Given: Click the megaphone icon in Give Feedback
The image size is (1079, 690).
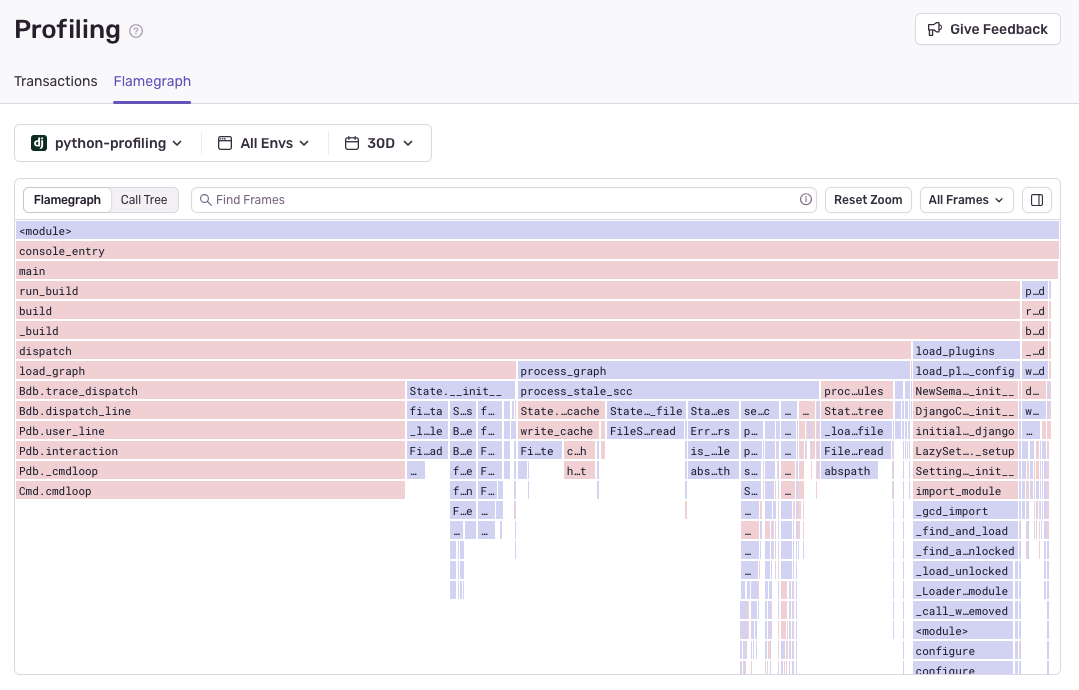Looking at the screenshot, I should pyautogui.click(x=934, y=29).
